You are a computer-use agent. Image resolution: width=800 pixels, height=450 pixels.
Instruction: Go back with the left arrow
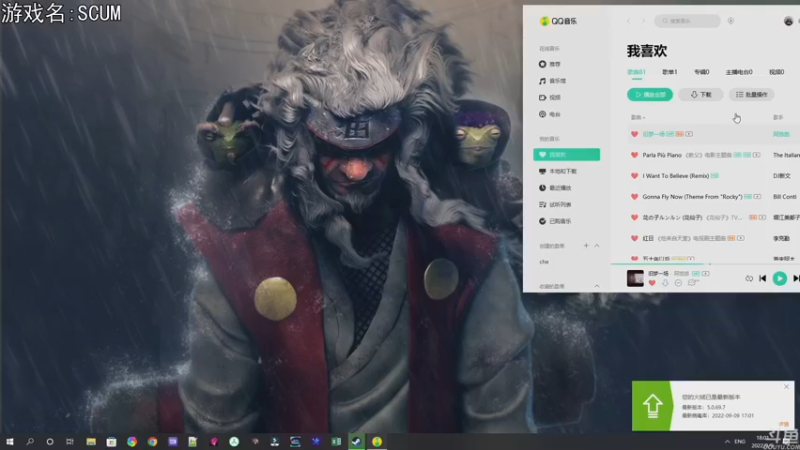[x=629, y=21]
